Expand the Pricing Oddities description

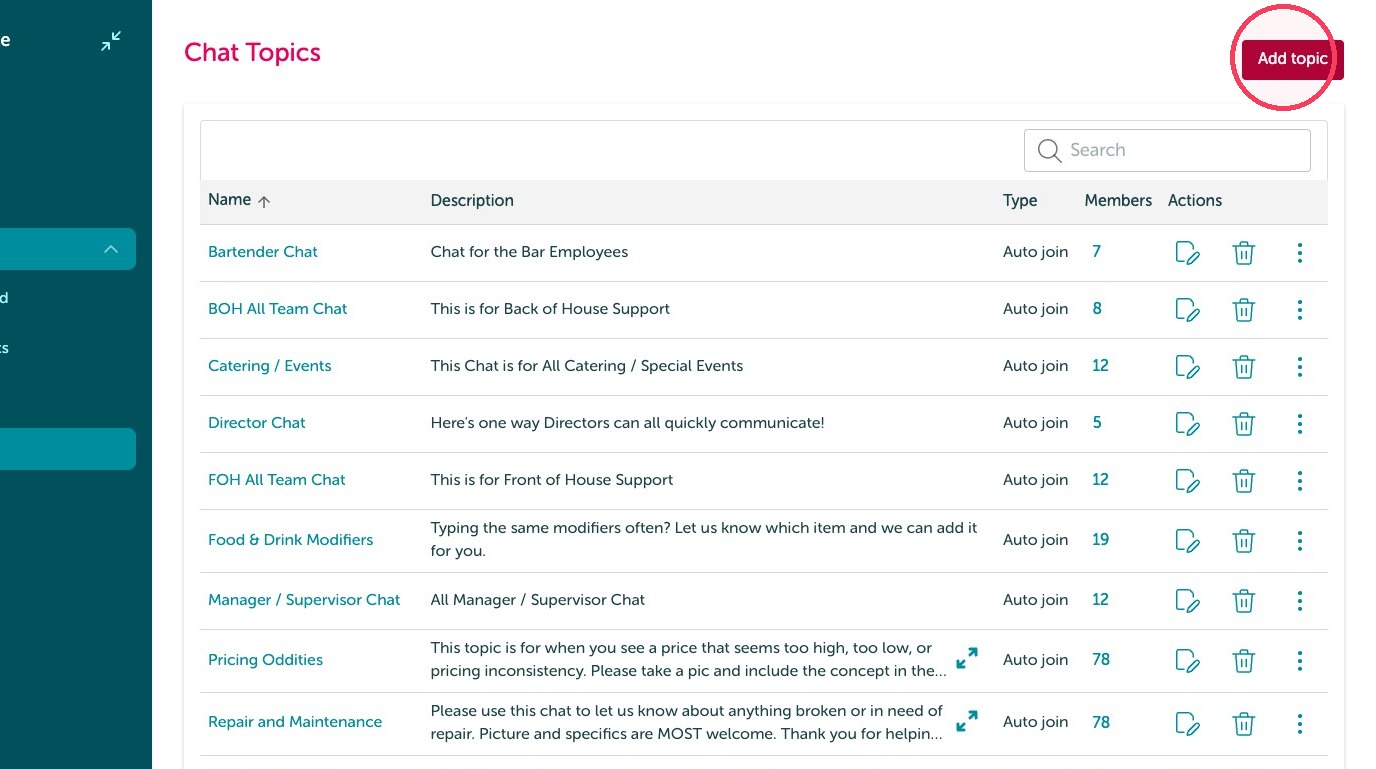coord(967,658)
